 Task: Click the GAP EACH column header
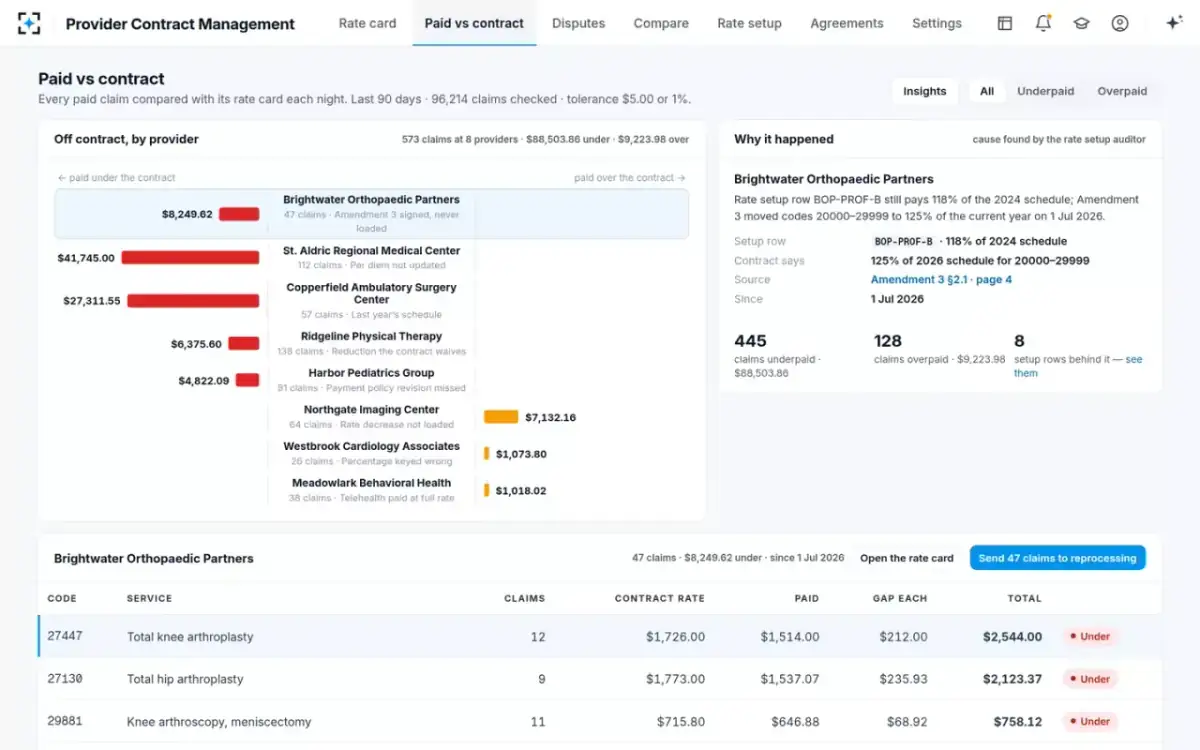[x=899, y=598]
